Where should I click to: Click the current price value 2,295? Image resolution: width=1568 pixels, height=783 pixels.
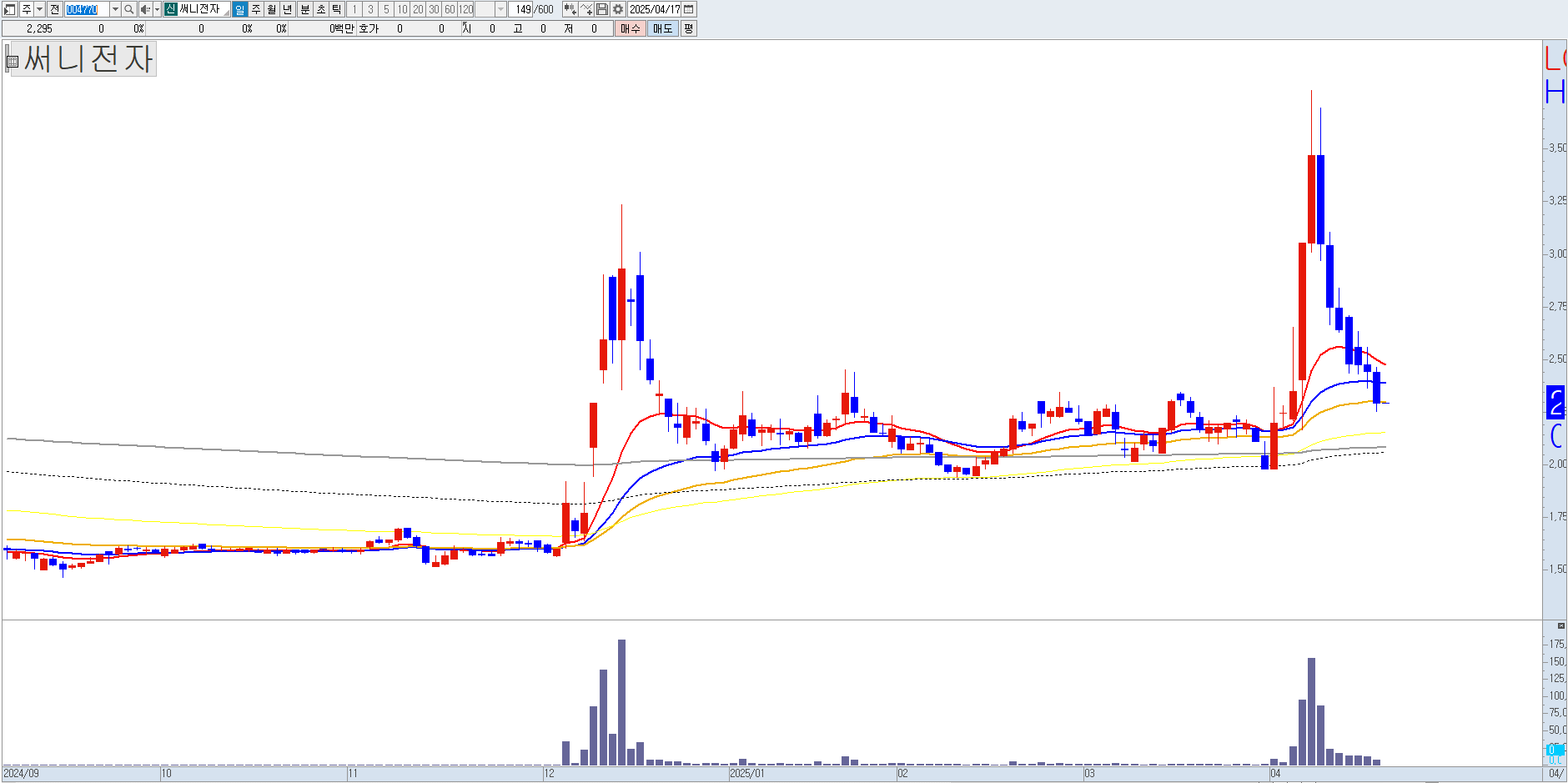[x=39, y=28]
